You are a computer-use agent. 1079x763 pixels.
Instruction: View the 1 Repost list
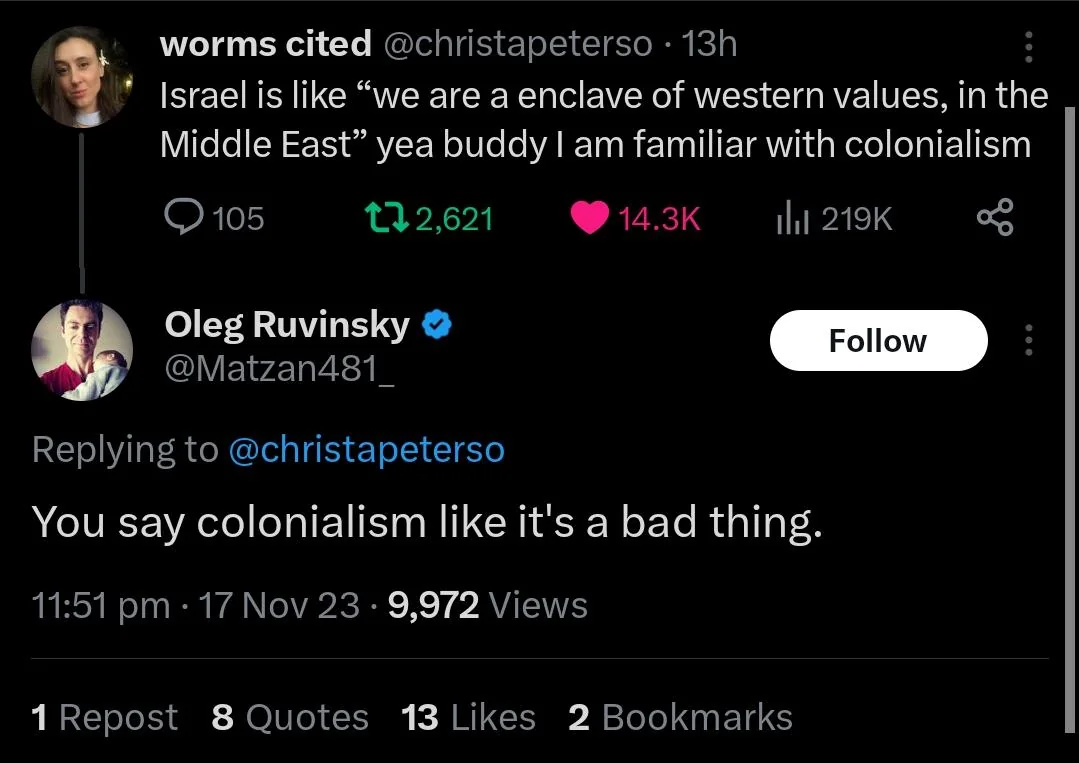point(104,717)
